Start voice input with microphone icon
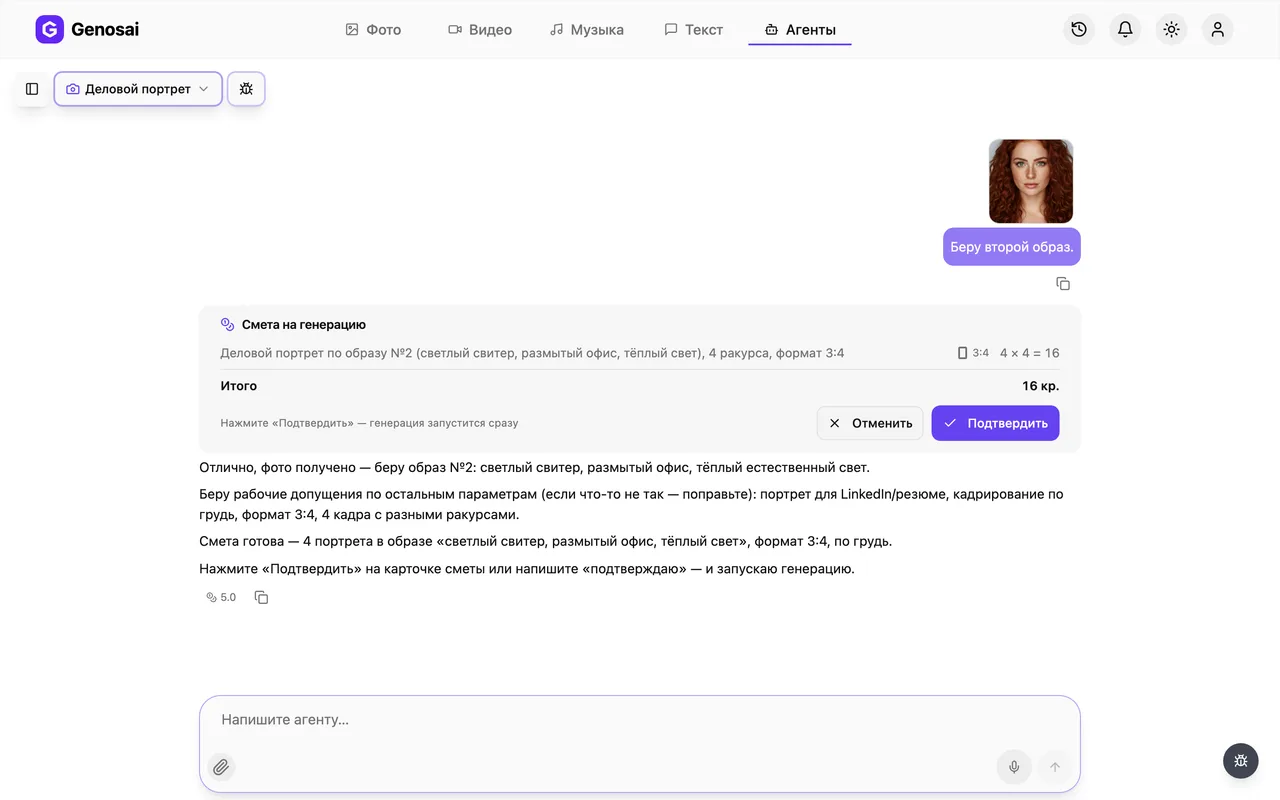 [1014, 767]
